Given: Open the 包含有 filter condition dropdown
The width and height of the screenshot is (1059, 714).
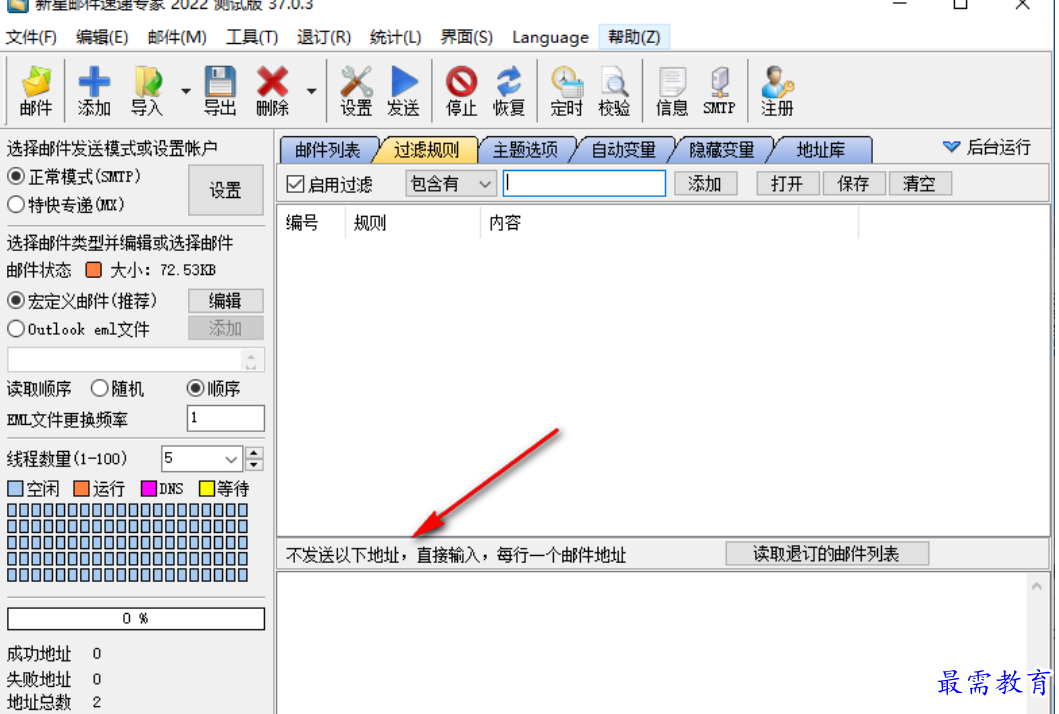Looking at the screenshot, I should coord(450,184).
